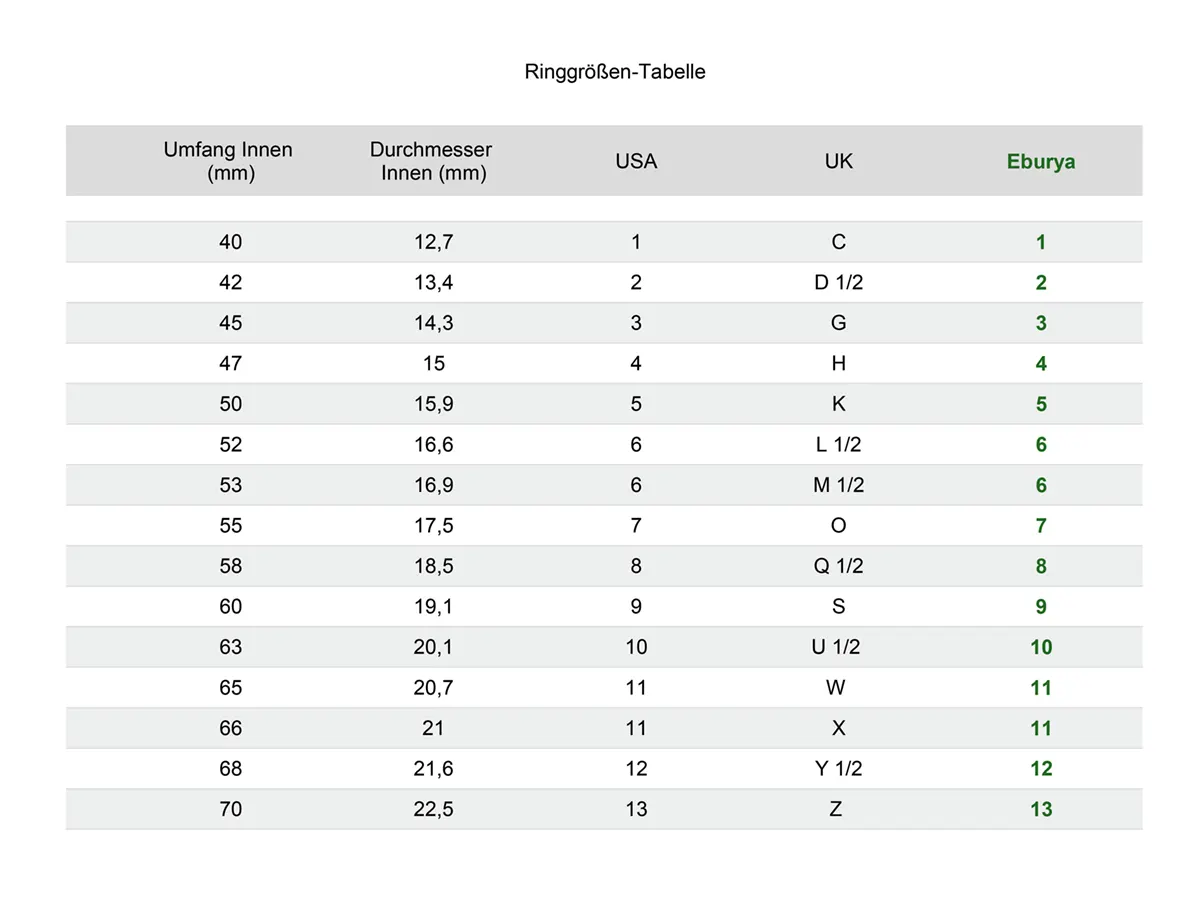This screenshot has width=1200, height=918.
Task: Select the UK column header
Action: pos(838,161)
